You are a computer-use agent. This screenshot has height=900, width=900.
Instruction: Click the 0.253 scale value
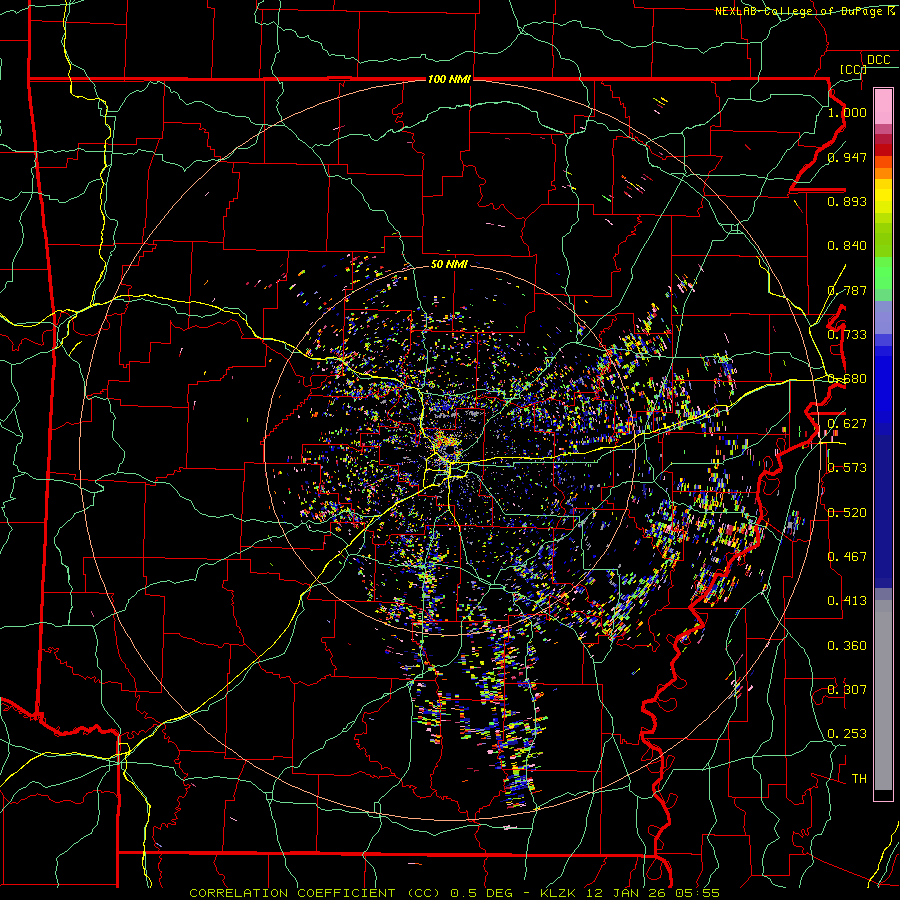[847, 734]
